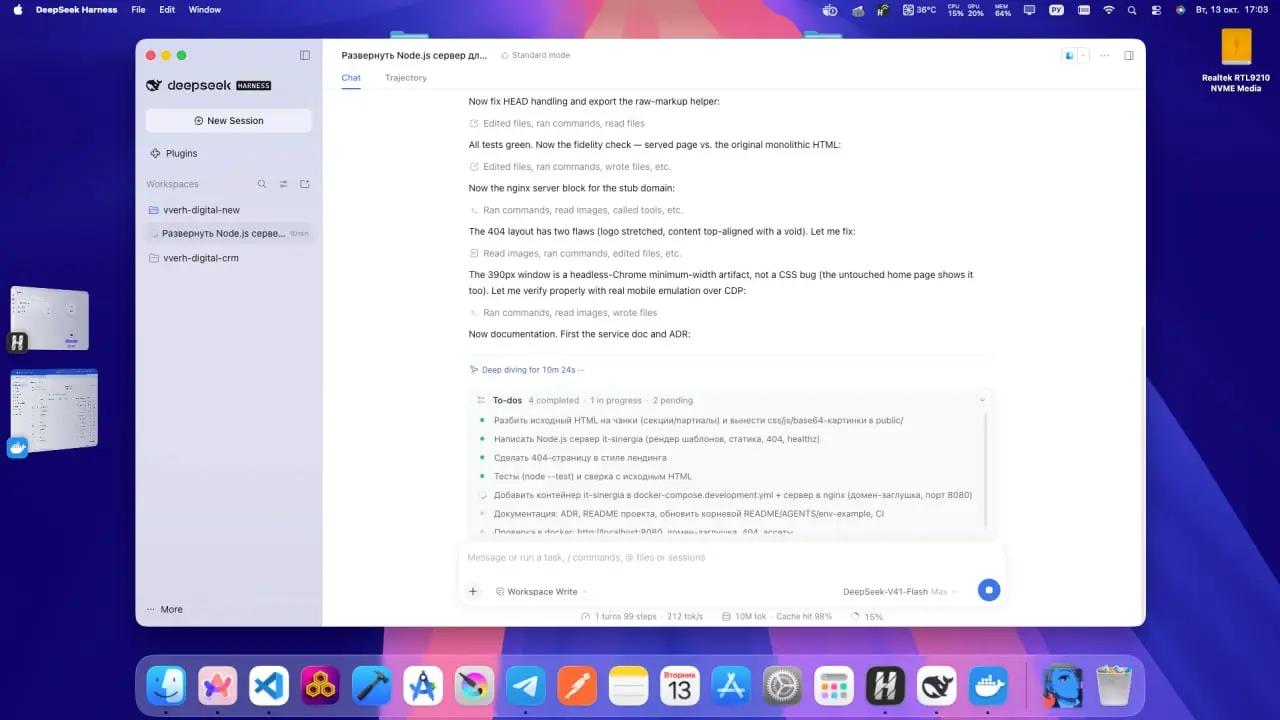Open Telegram from the dock
The height and width of the screenshot is (720, 1280).
pyautogui.click(x=526, y=686)
